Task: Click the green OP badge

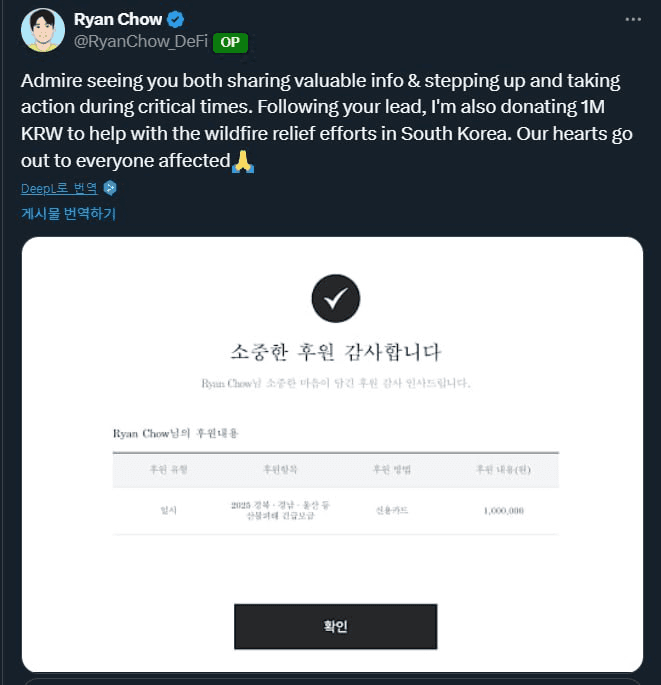Action: [x=230, y=42]
